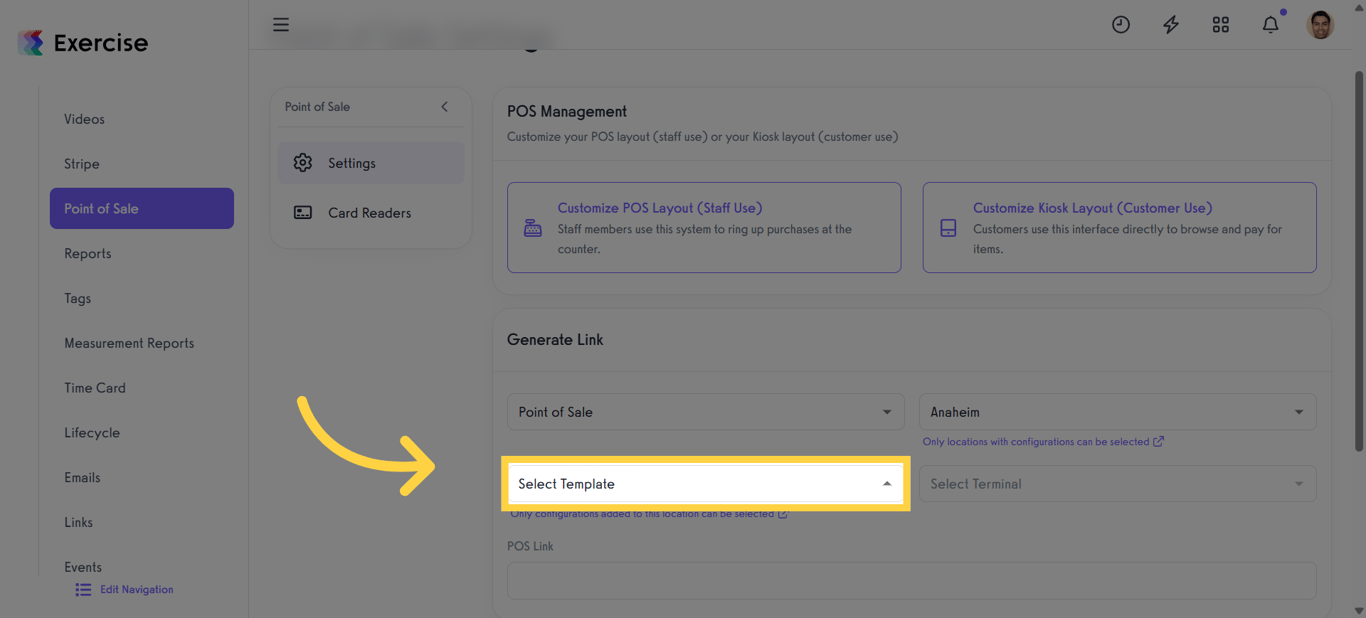
Task: Click the user profile avatar
Action: [1320, 24]
